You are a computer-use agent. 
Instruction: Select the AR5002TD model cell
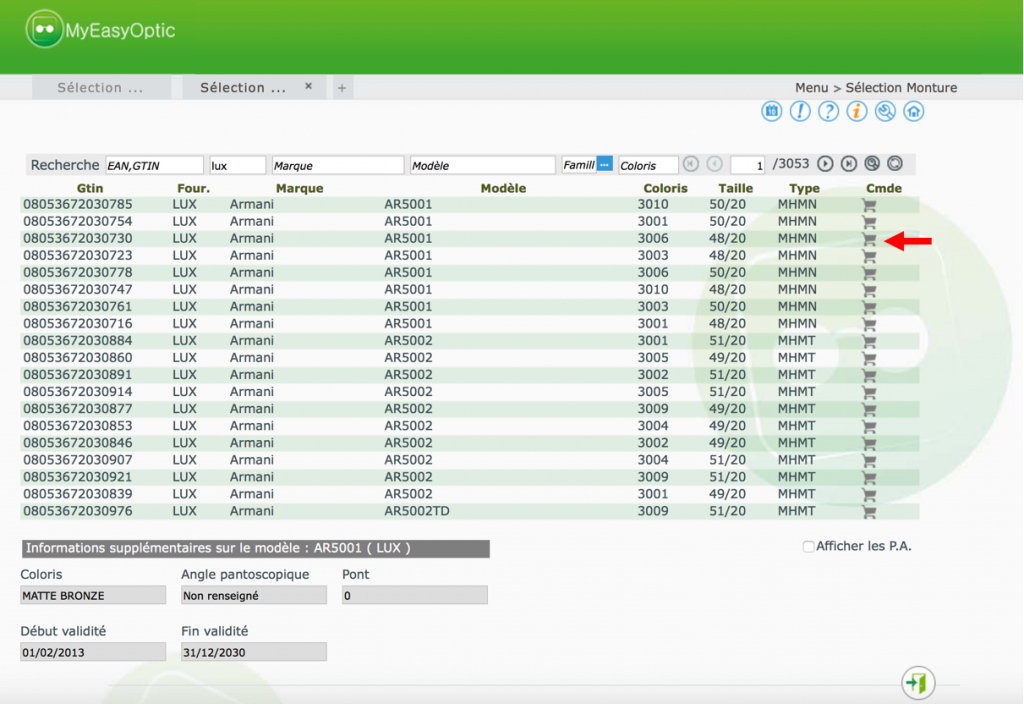tap(417, 511)
